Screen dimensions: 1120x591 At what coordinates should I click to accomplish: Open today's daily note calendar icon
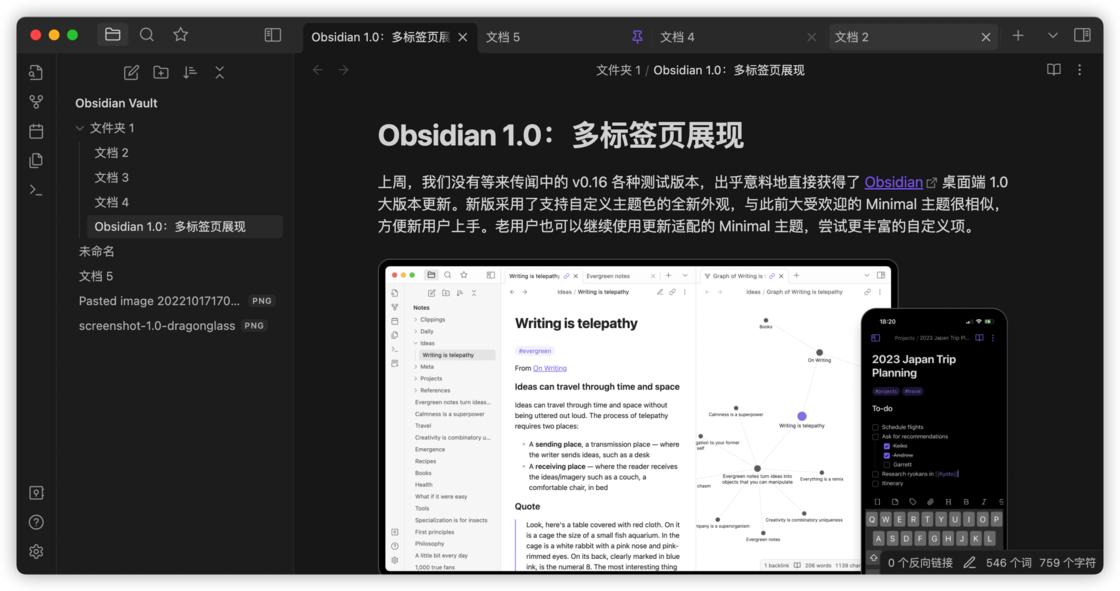click(x=36, y=131)
